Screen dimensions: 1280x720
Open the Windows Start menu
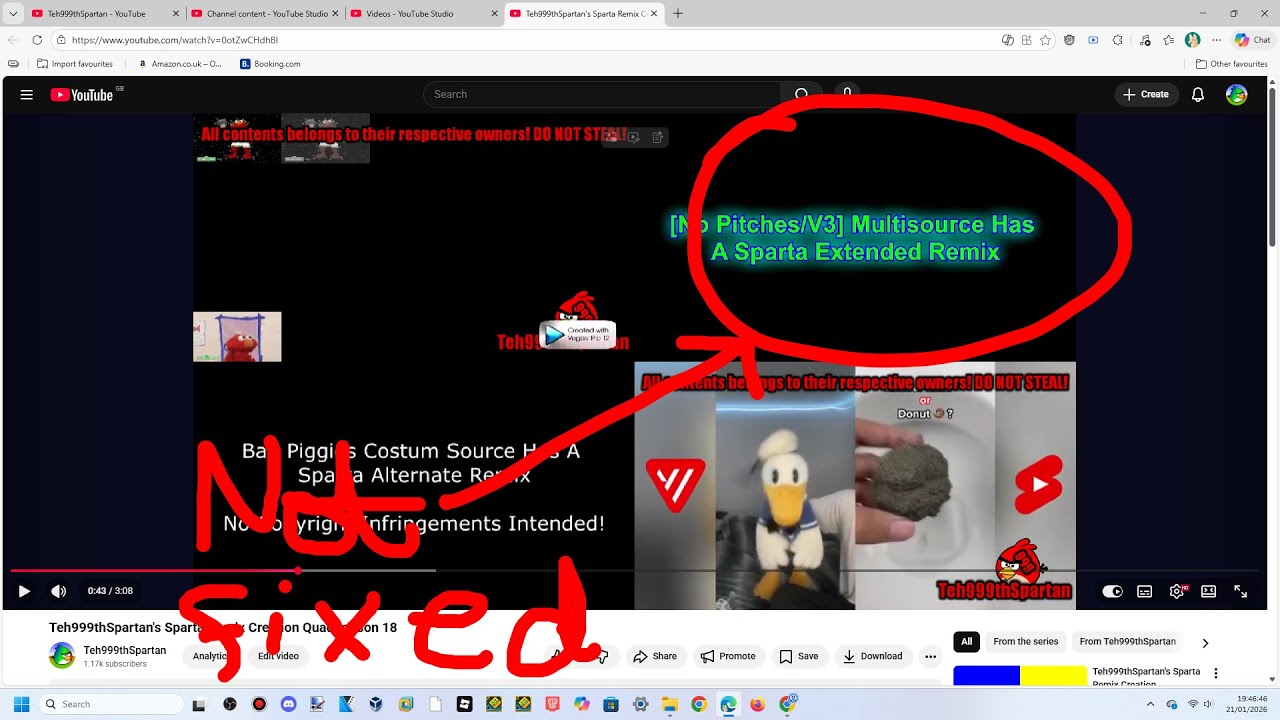(x=21, y=704)
